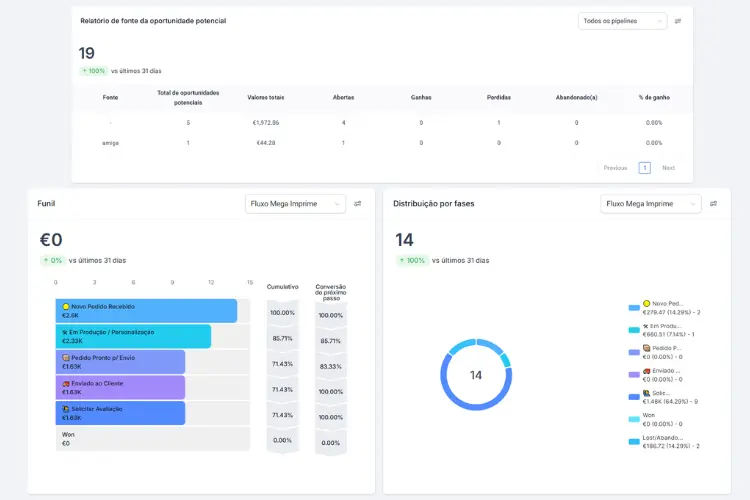Click the report title Relatório de fonte
This screenshot has height=500, width=750.
click(153, 21)
